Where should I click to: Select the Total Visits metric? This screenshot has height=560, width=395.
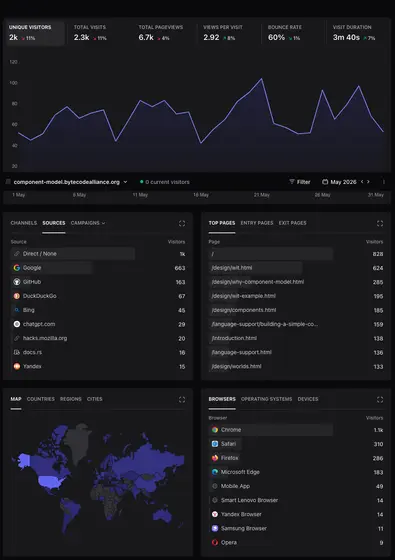point(99,33)
